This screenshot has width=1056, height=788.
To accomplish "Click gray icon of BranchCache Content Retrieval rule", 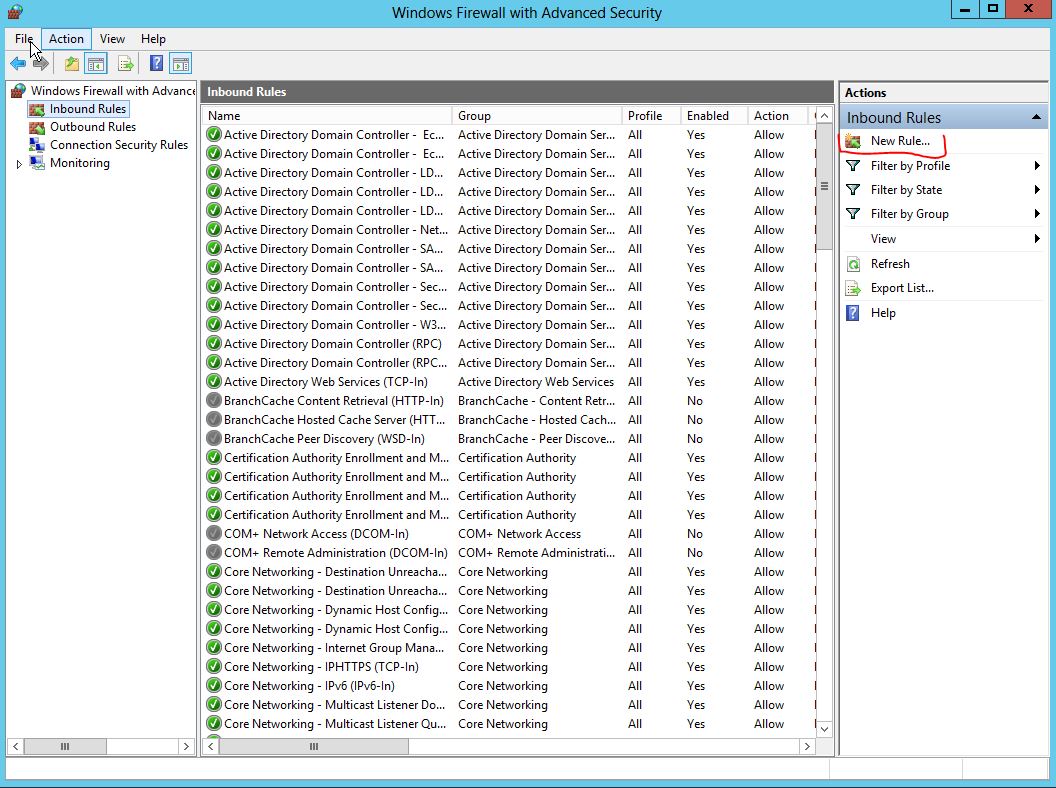I will (x=213, y=401).
